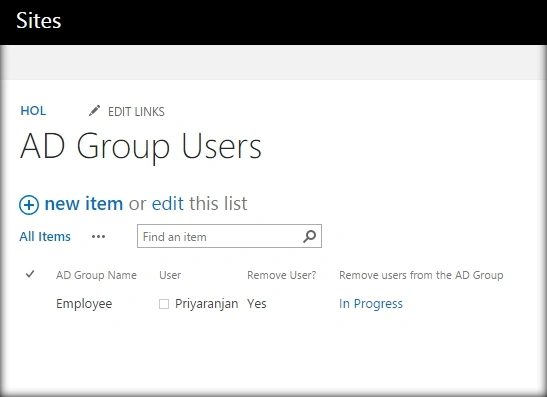Tick the presence checkbox next to Priyaranjan
This screenshot has height=397, width=547.
point(164,304)
